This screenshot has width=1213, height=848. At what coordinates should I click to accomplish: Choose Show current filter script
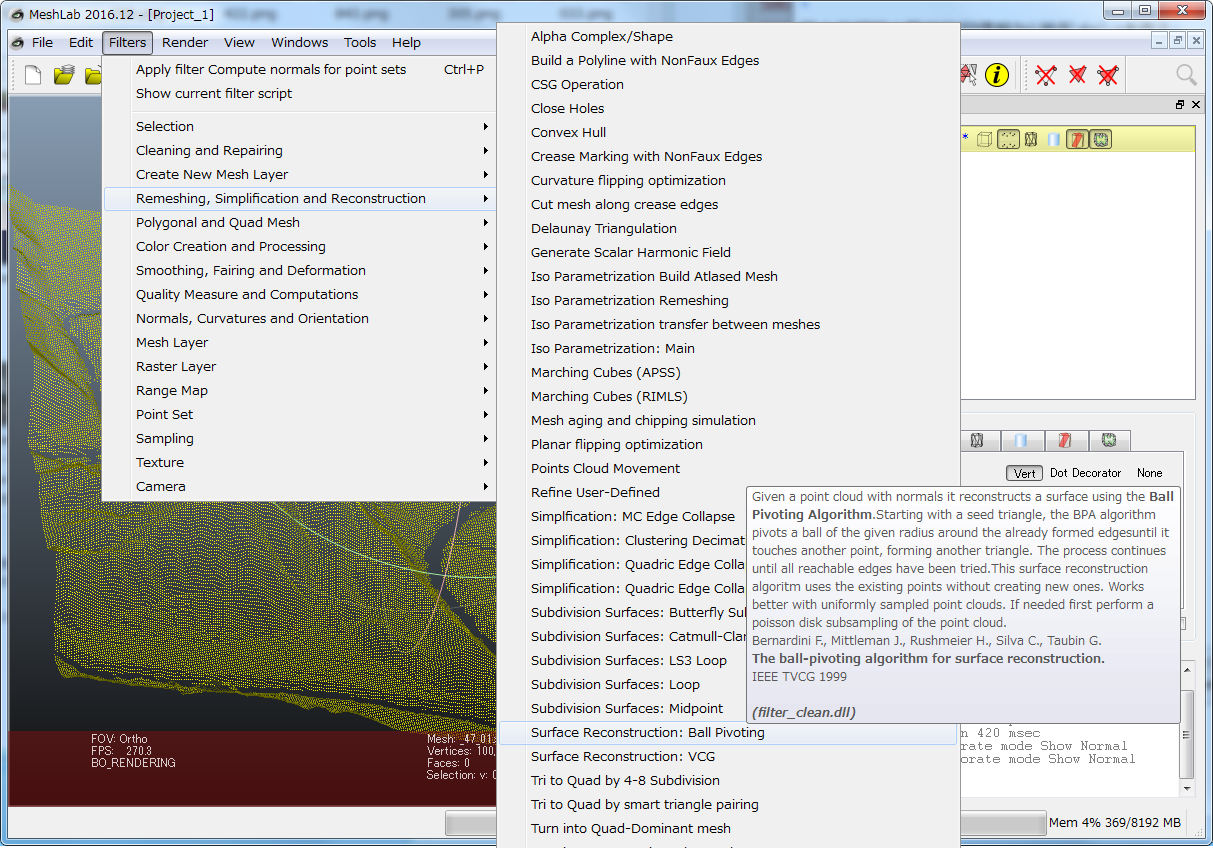pyautogui.click(x=300, y=93)
